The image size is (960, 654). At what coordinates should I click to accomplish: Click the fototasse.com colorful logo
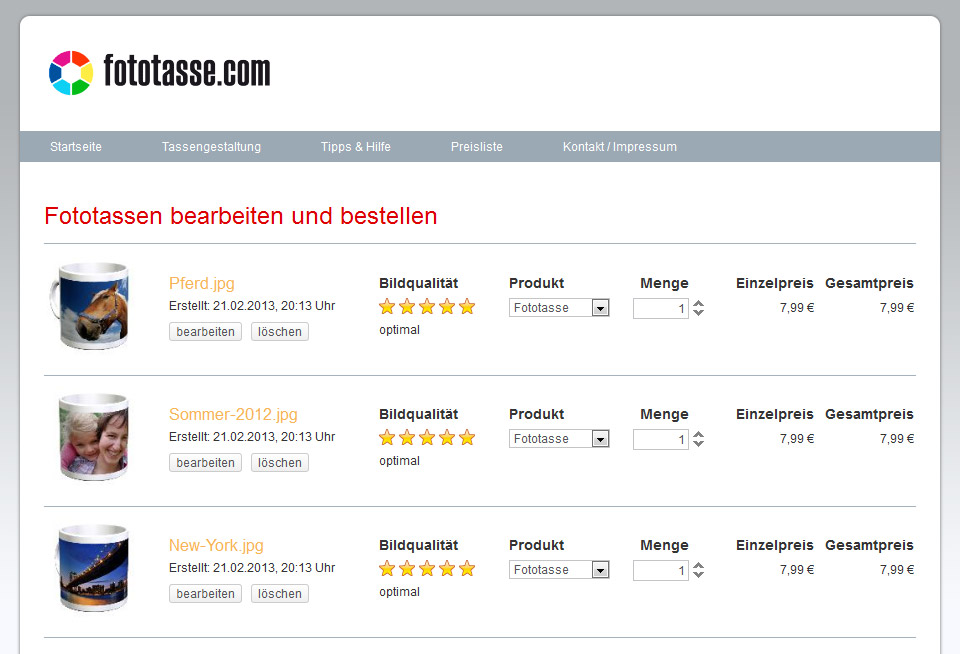pos(71,73)
